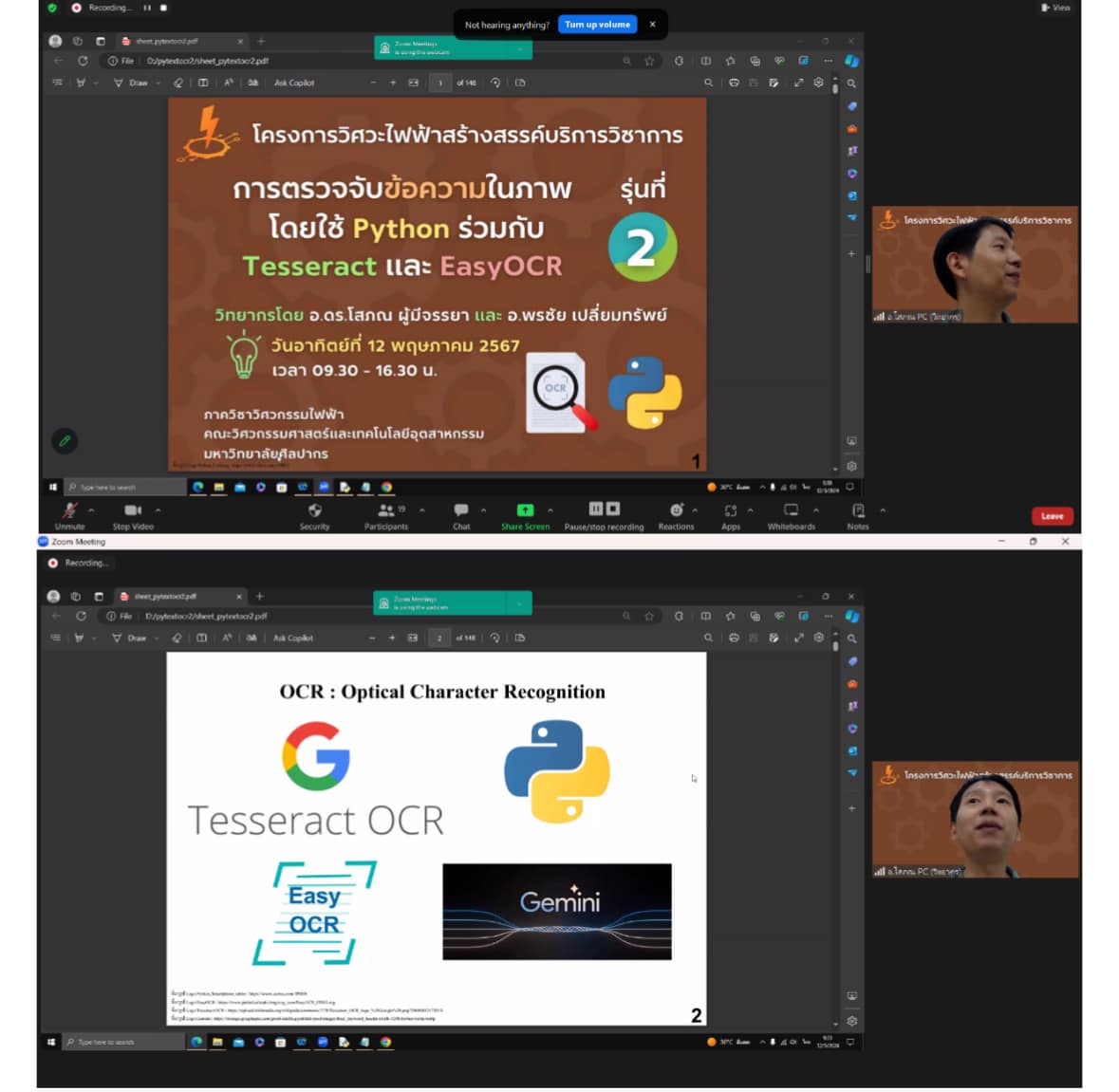Select the Draw tool above the Thai title slide

point(131,83)
